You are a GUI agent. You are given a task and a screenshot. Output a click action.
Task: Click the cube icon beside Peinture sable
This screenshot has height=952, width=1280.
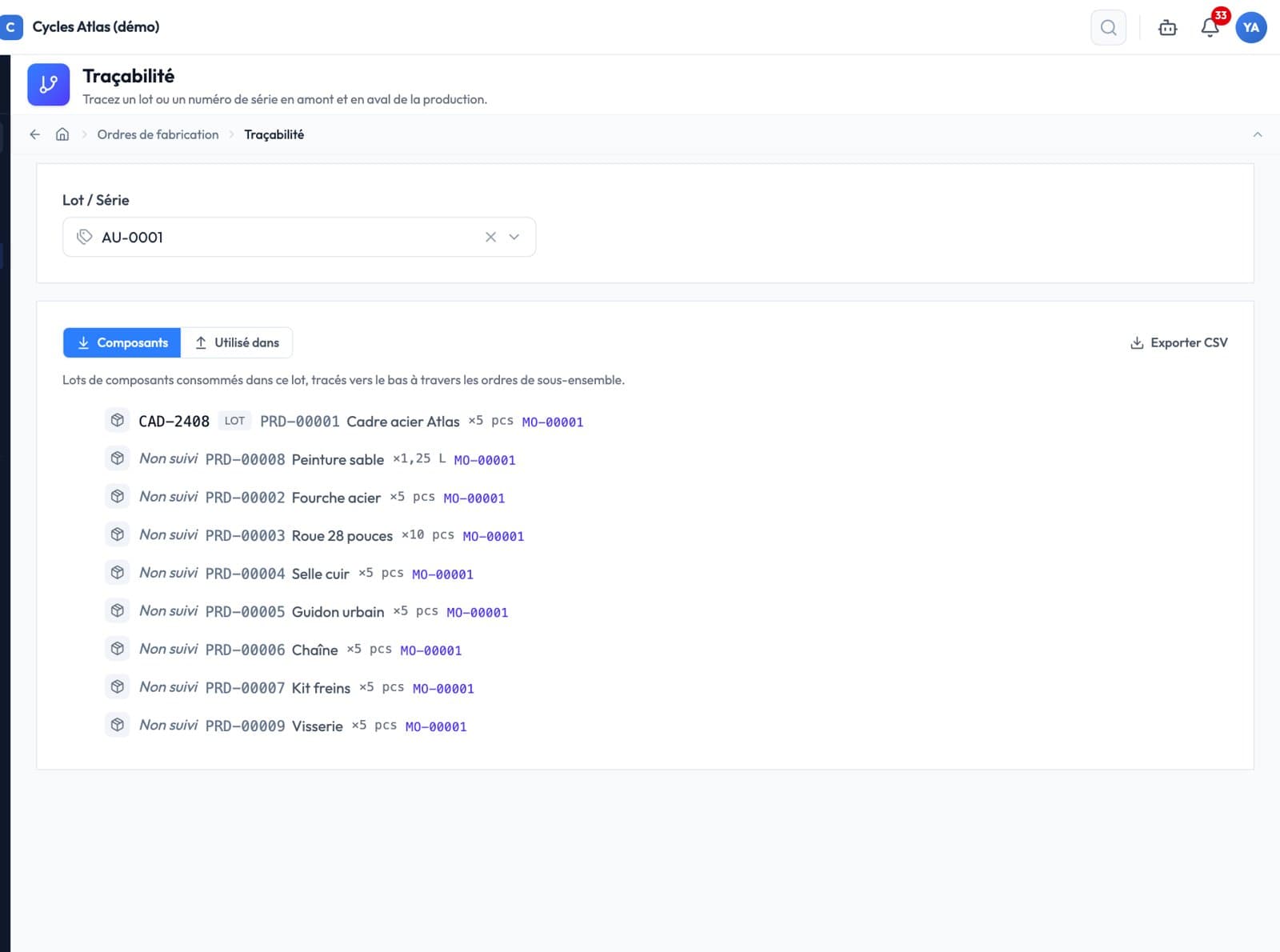tap(118, 458)
